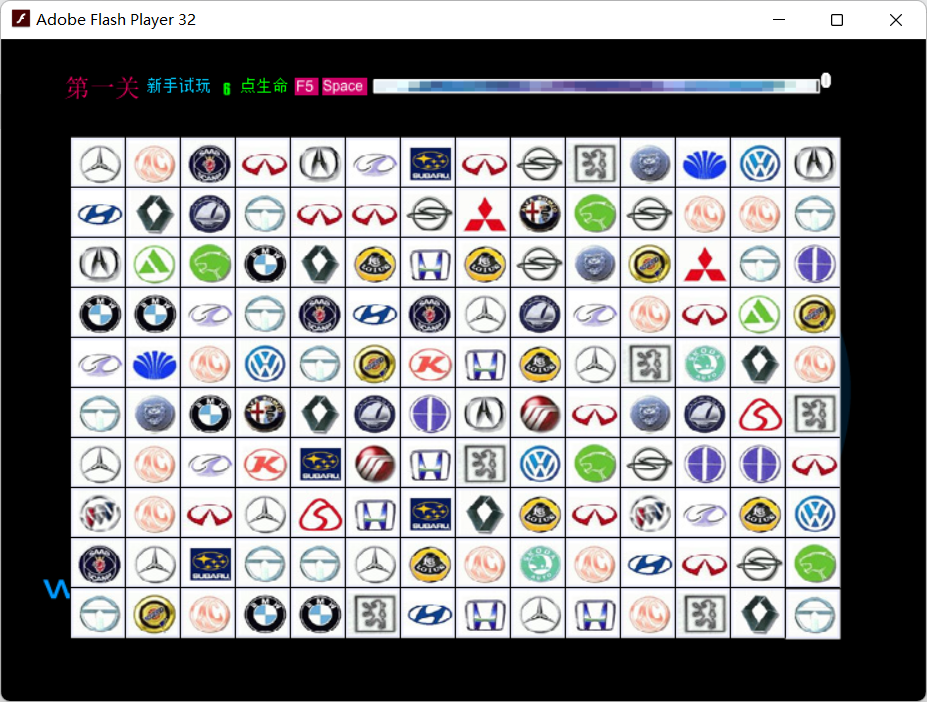Click the Subaru tile in the eighth row
Screen dimensions: 927x702
point(430,515)
